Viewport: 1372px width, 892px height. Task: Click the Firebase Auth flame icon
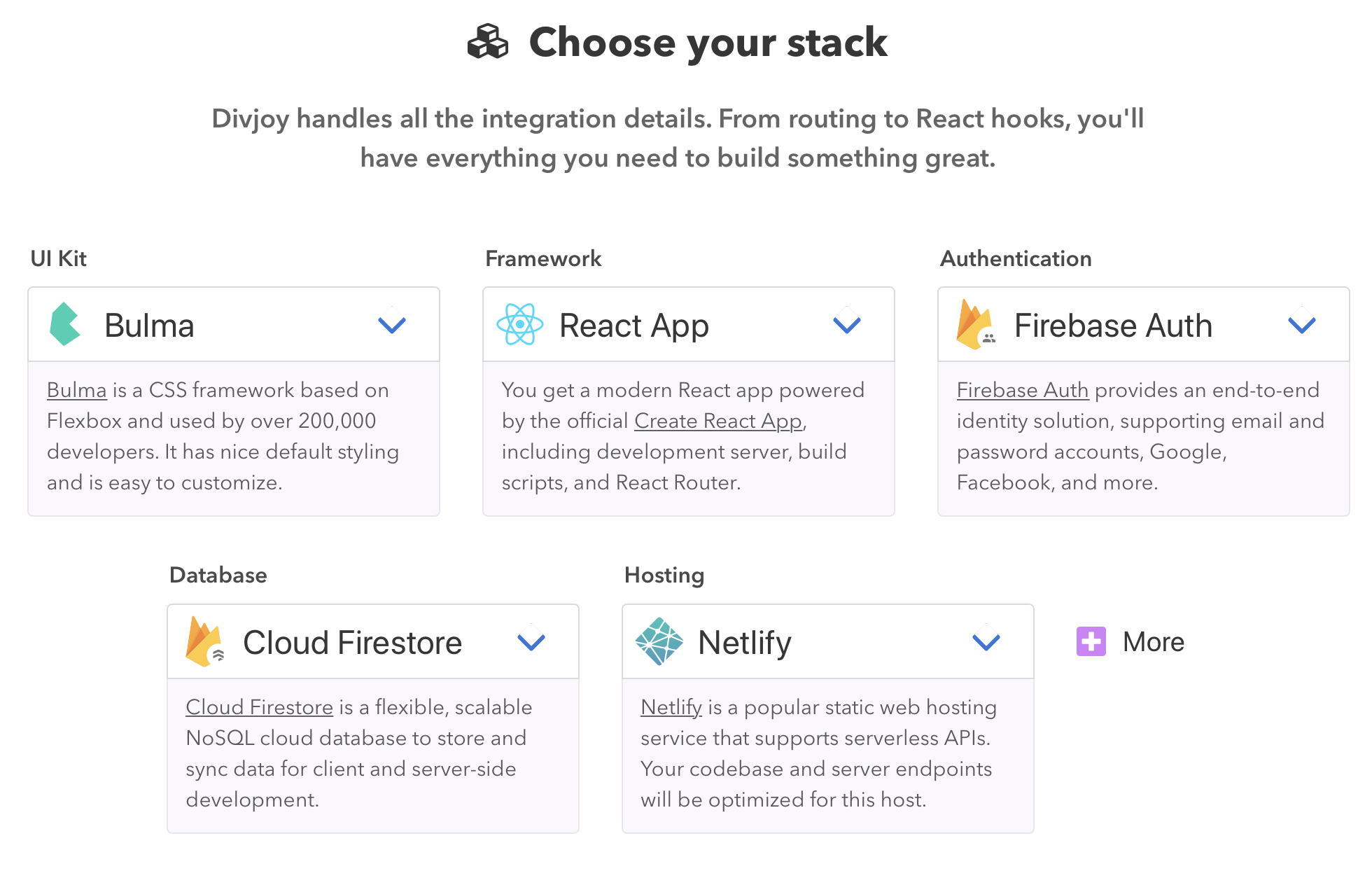(976, 324)
